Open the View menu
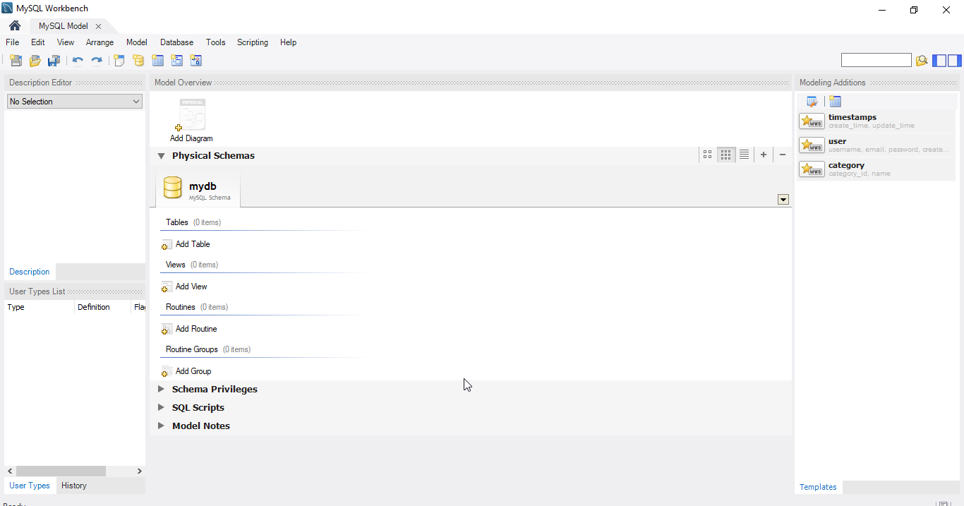The image size is (964, 506). 65,42
